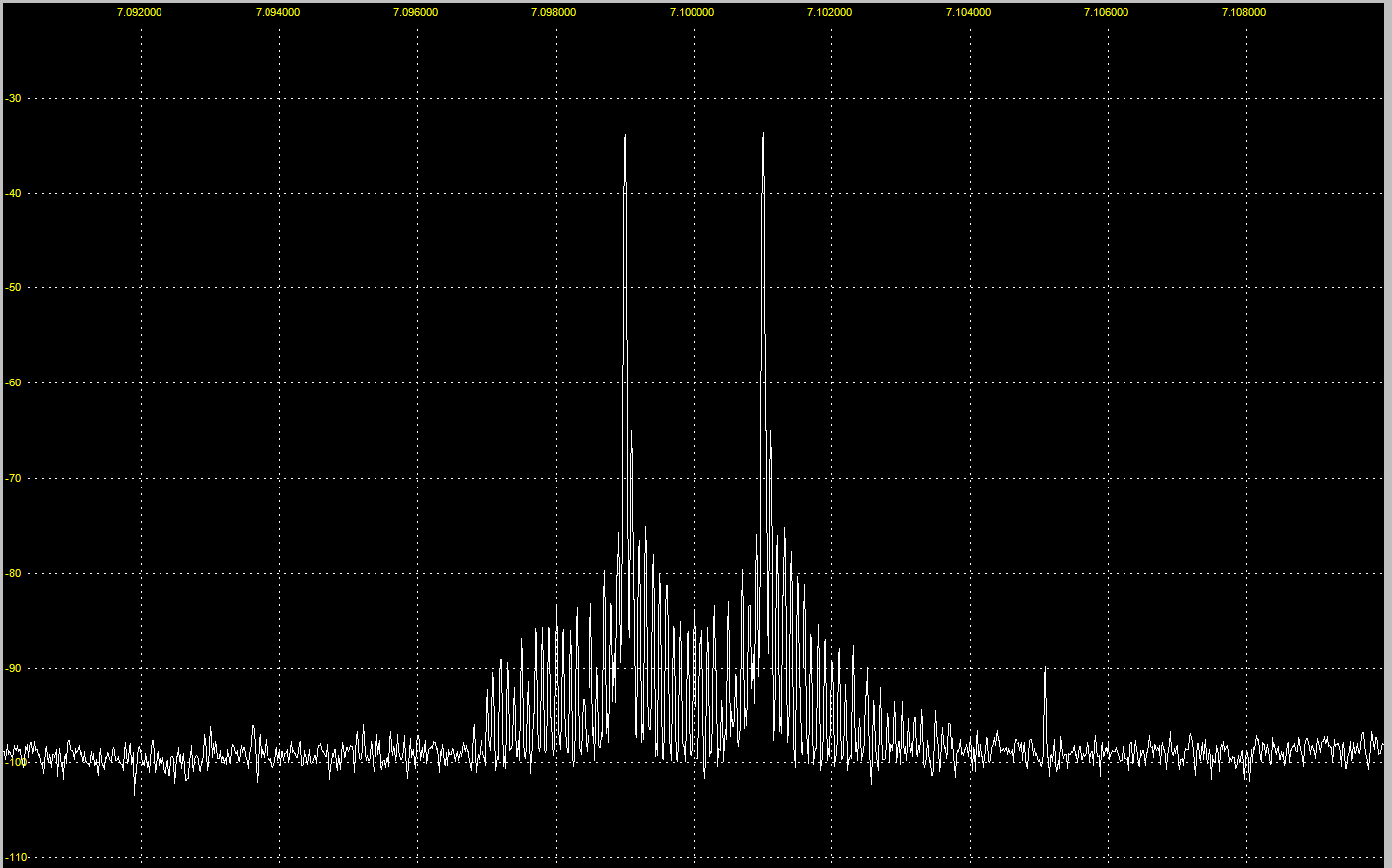Click the 7.108000 frequency label
This screenshot has height=868, width=1392.
pos(1243,13)
